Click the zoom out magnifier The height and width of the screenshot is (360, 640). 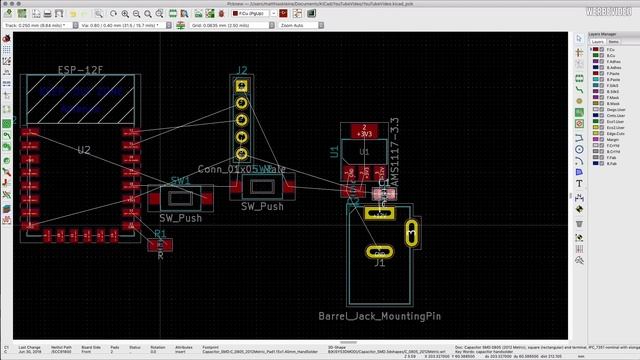(x=136, y=13)
